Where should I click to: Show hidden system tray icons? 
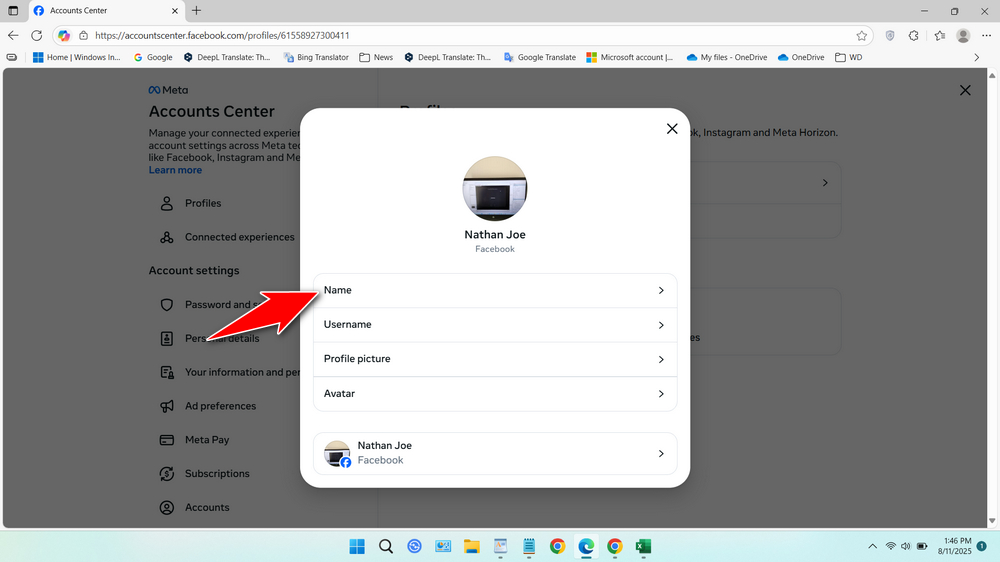tap(872, 546)
